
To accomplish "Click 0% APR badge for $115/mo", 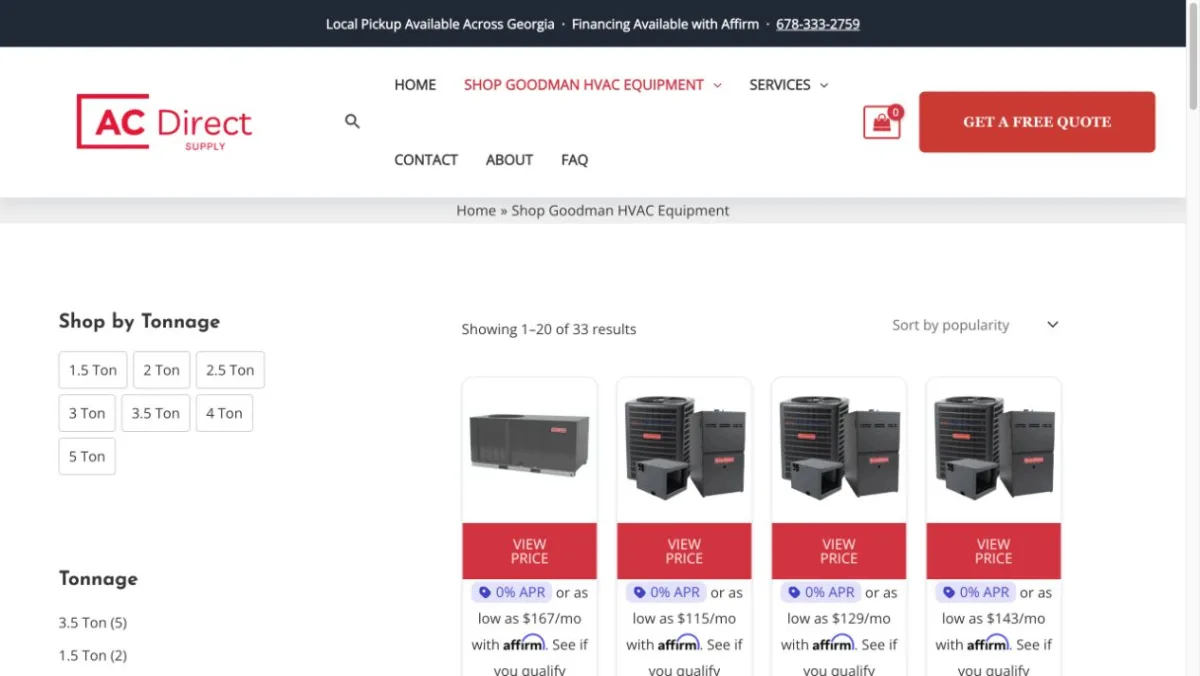I will click(x=666, y=592).
